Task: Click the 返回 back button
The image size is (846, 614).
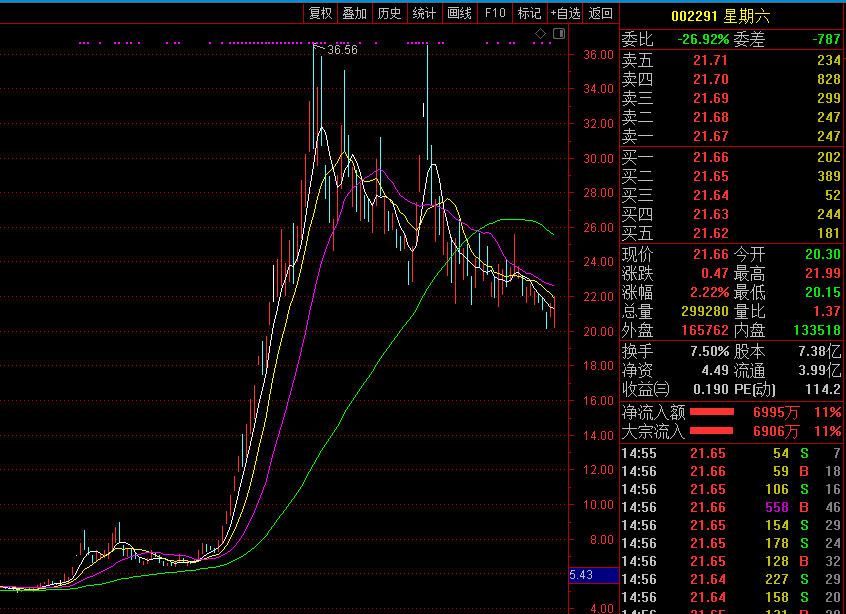Action: click(x=601, y=13)
